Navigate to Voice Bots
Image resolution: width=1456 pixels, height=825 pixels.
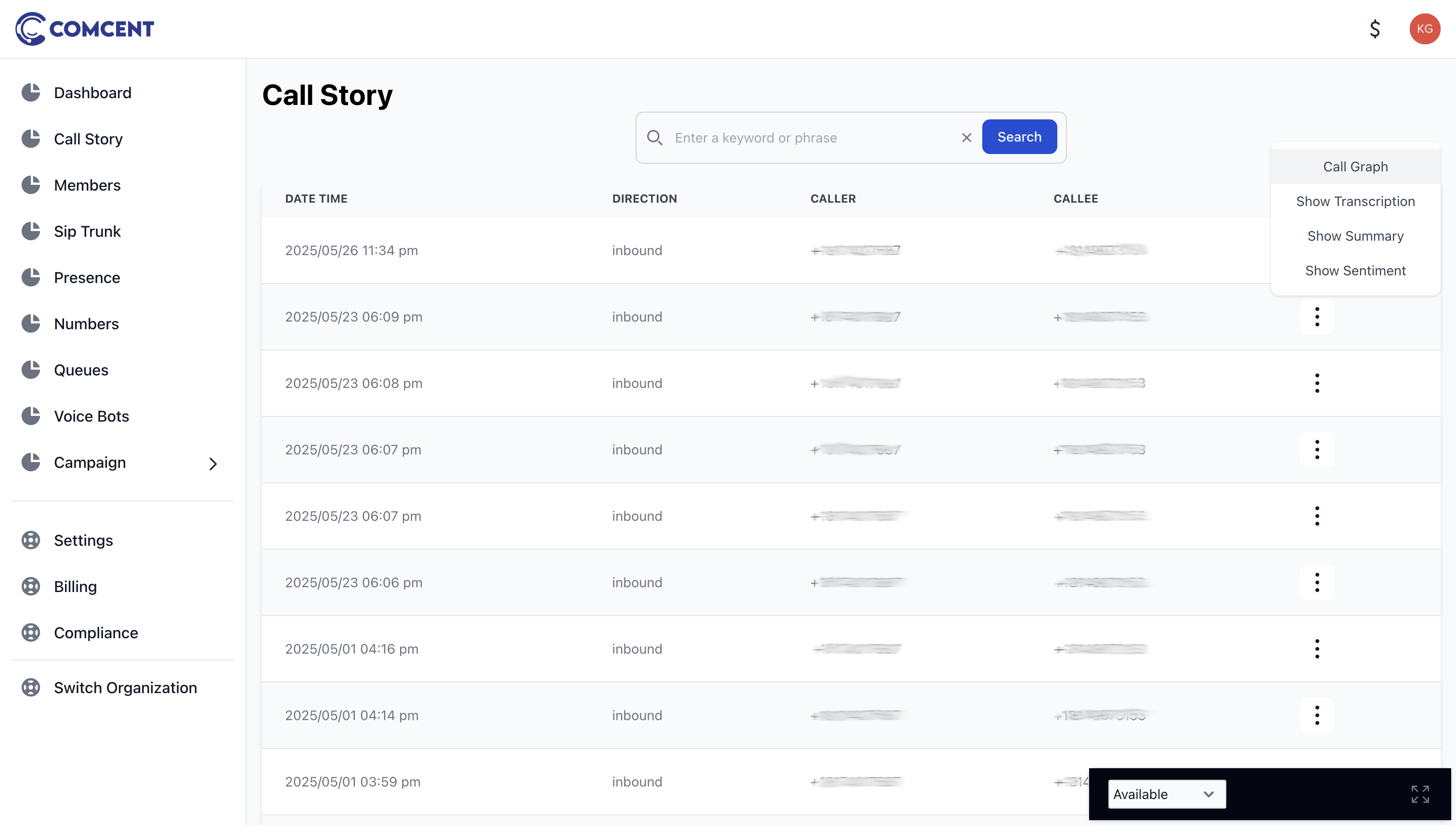91,416
